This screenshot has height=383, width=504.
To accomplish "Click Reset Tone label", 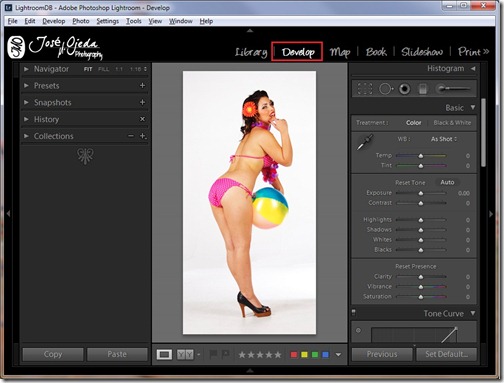I will pyautogui.click(x=410, y=183).
